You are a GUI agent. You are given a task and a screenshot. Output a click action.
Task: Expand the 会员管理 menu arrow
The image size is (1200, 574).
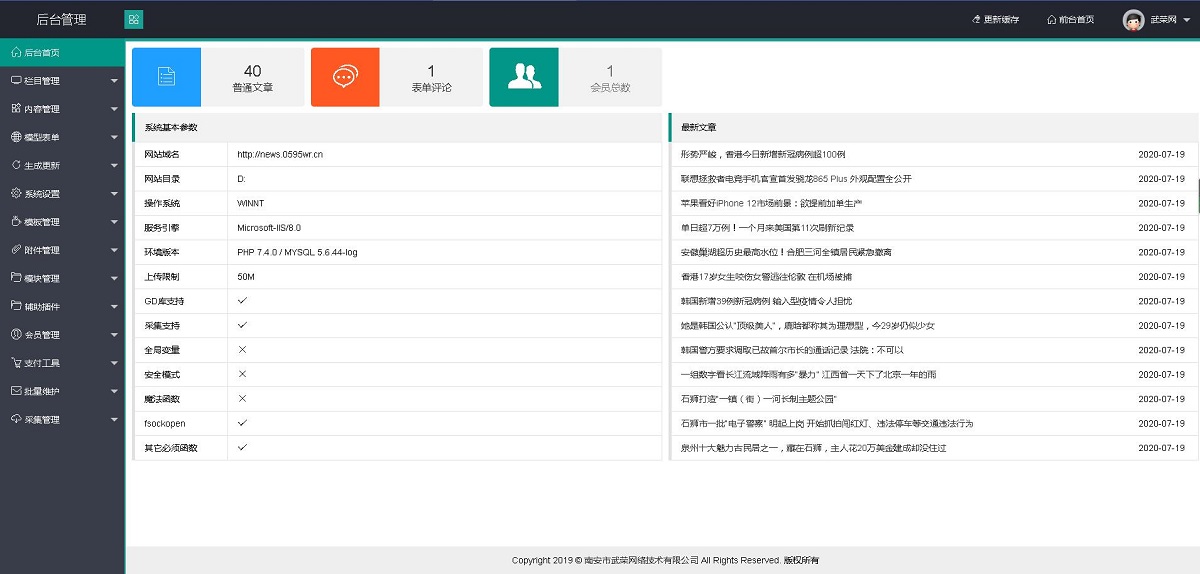pos(114,335)
